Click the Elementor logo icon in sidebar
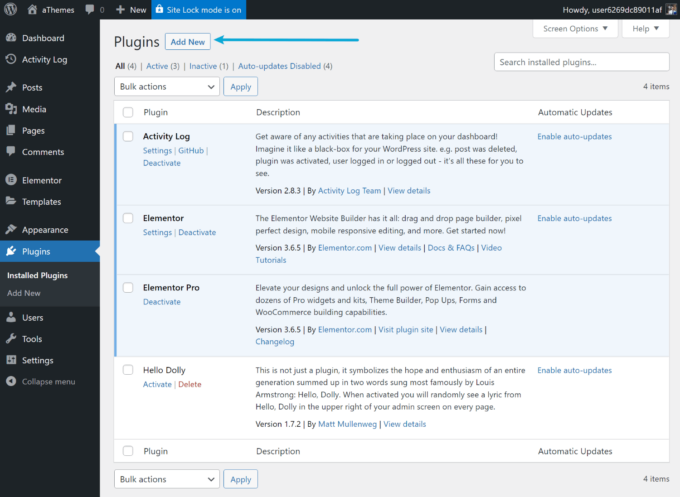 (11, 180)
